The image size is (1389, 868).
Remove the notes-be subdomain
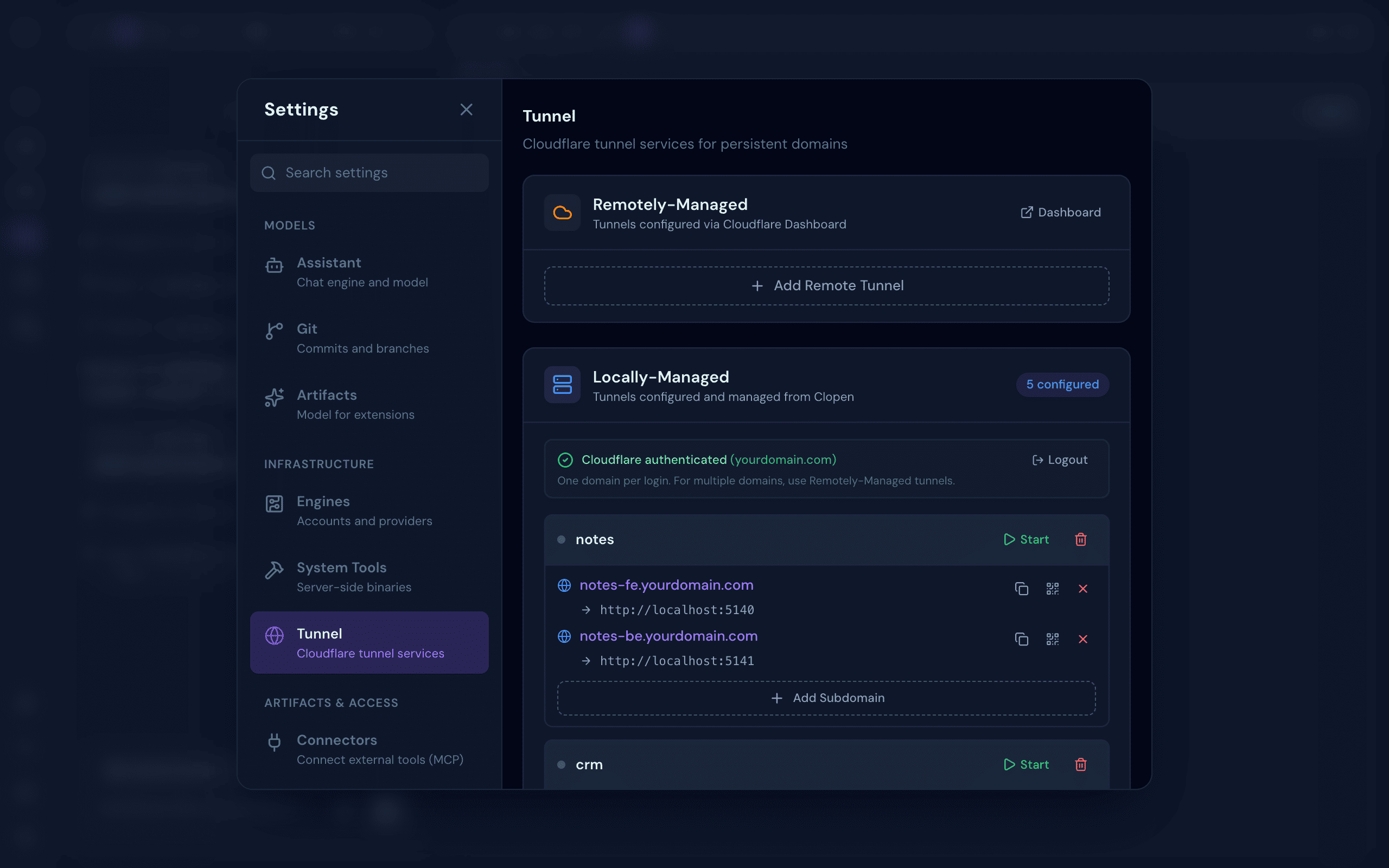1082,639
